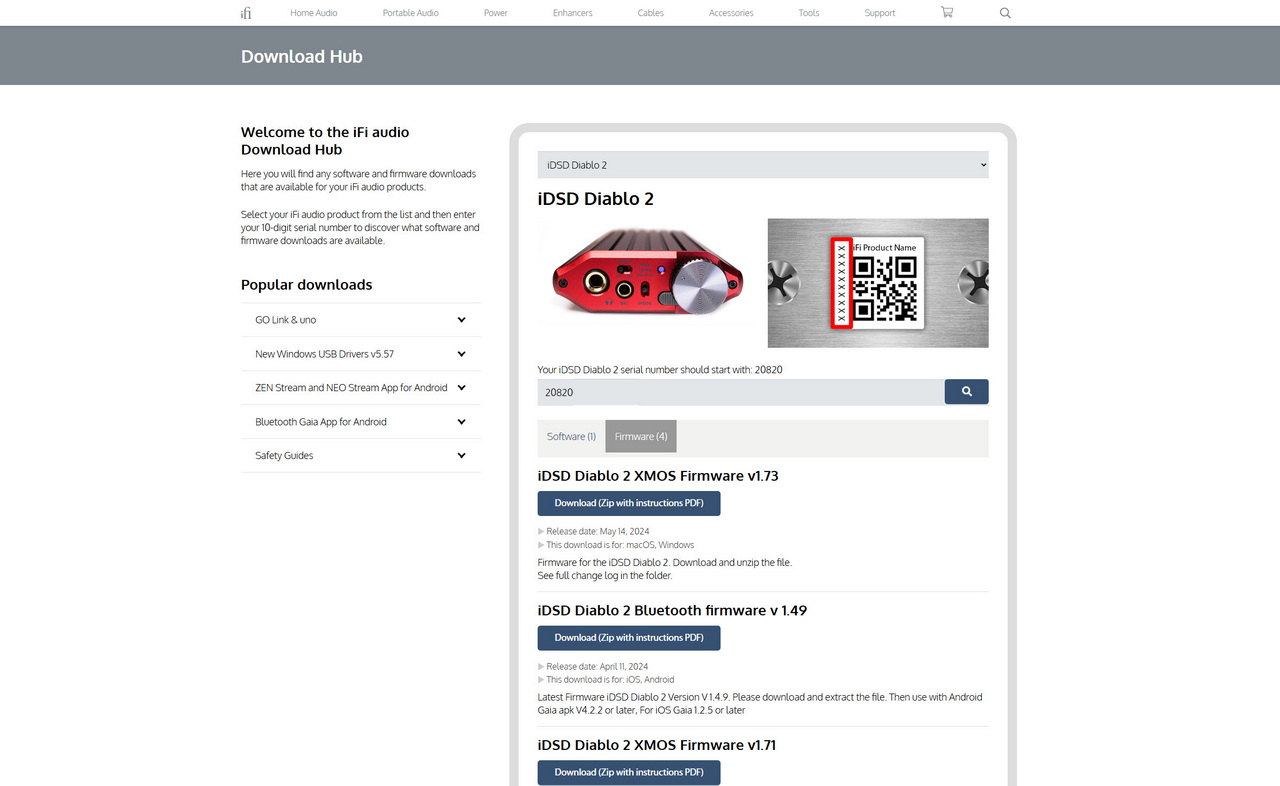Viewport: 1280px width, 786px height.
Task: Expand New Windows USB Drivers v5.57
Action: (x=361, y=354)
